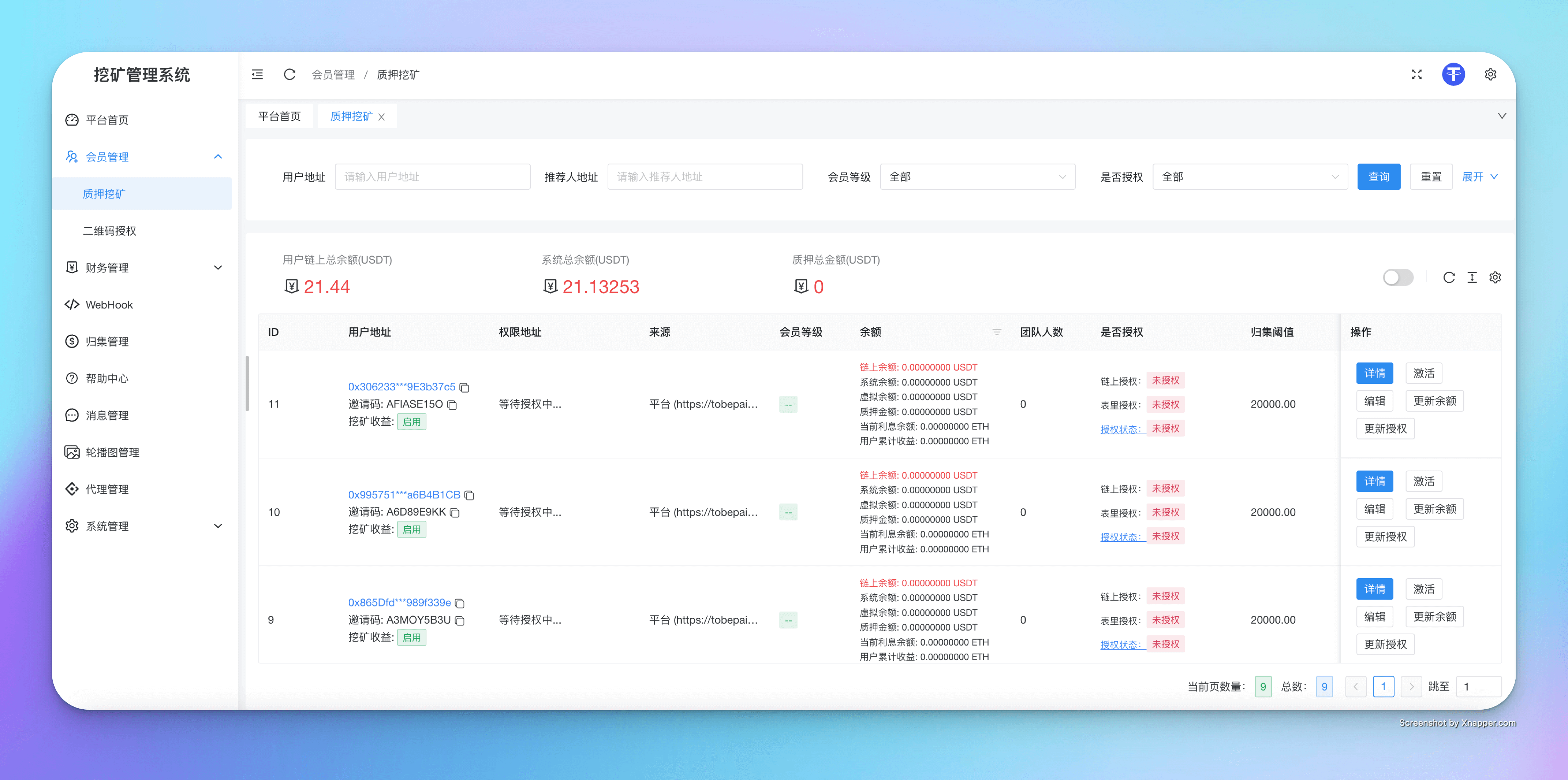Click the 用户地址 input field
Image resolution: width=1568 pixels, height=780 pixels.
point(432,177)
